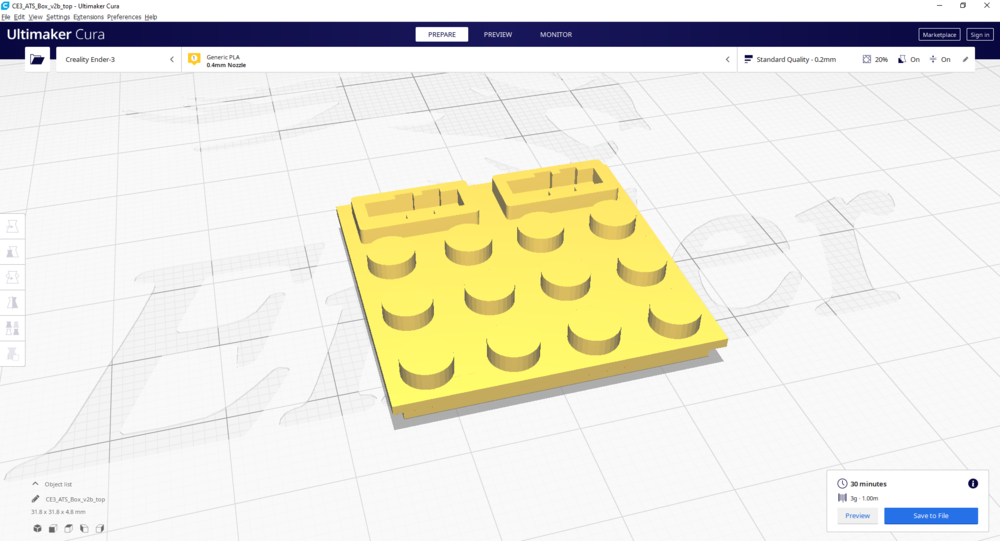The width and height of the screenshot is (1000, 541).
Task: Click the 31.8 x 31.8 x 4.8 mm dimensions text
Action: coord(58,512)
